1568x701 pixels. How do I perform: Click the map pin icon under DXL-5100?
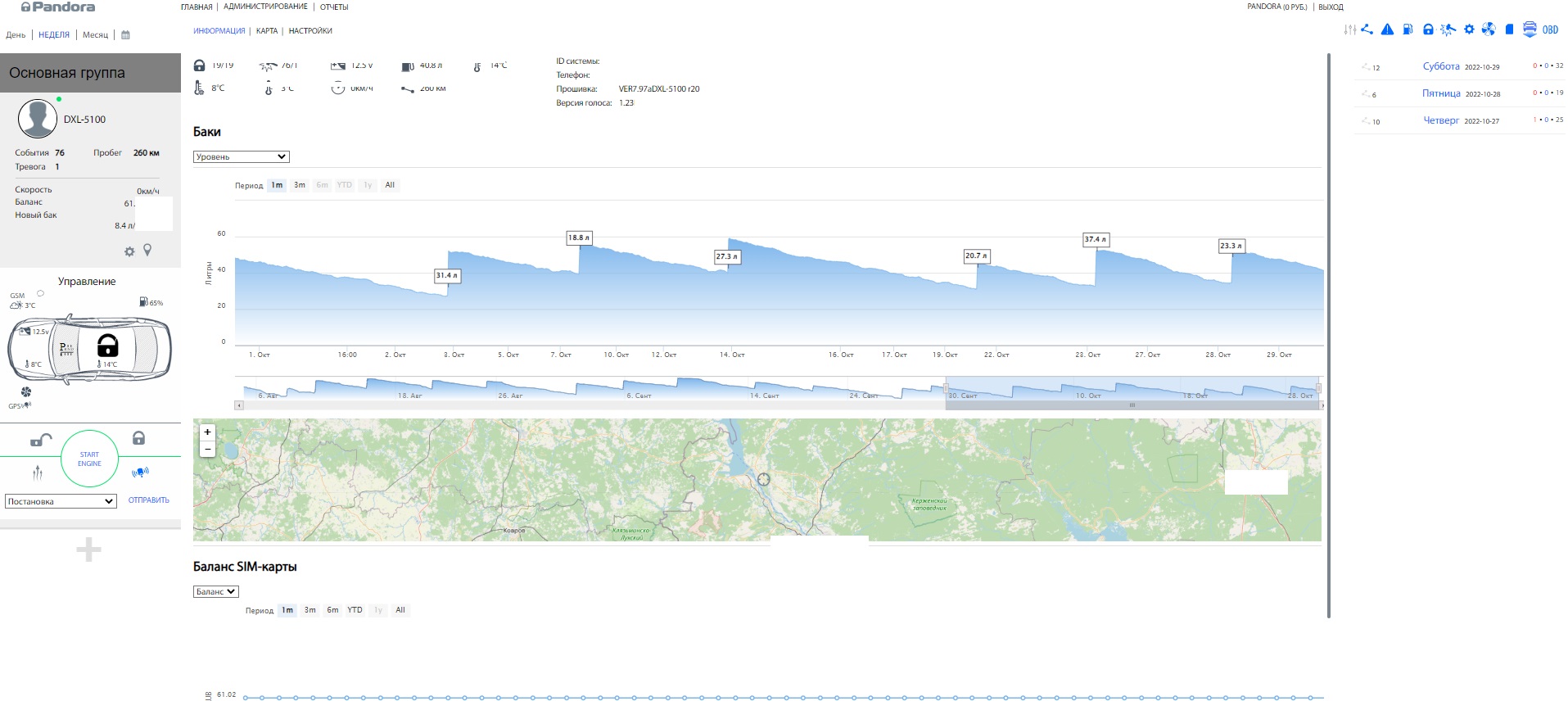click(x=147, y=251)
